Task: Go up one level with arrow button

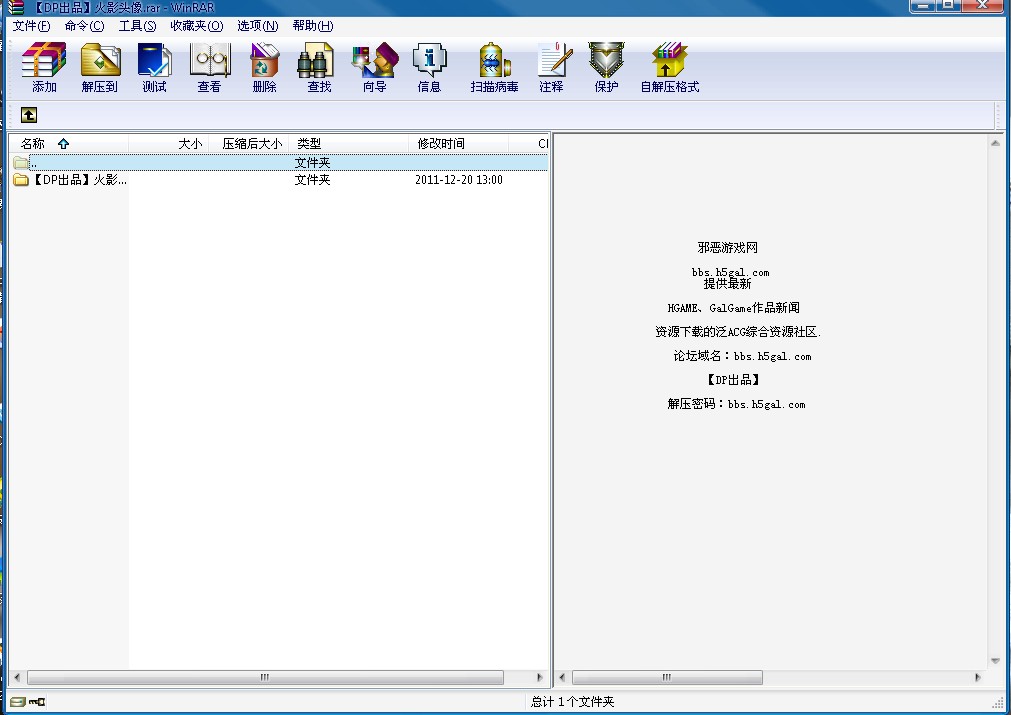Action: click(29, 115)
